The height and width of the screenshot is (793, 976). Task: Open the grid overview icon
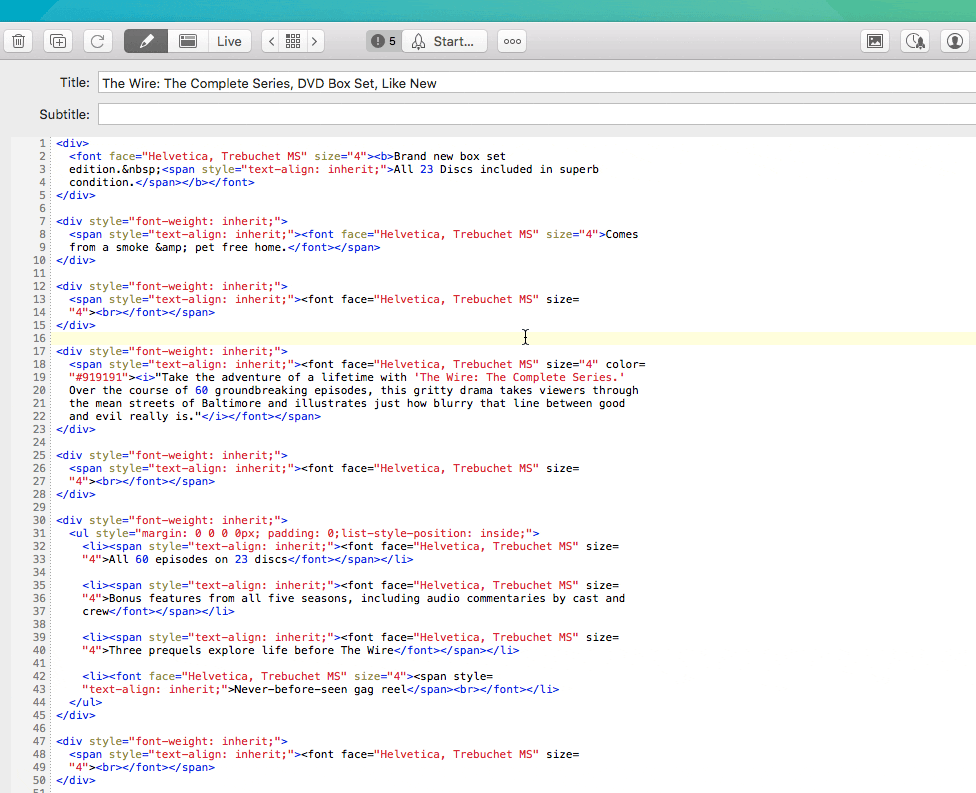[293, 41]
